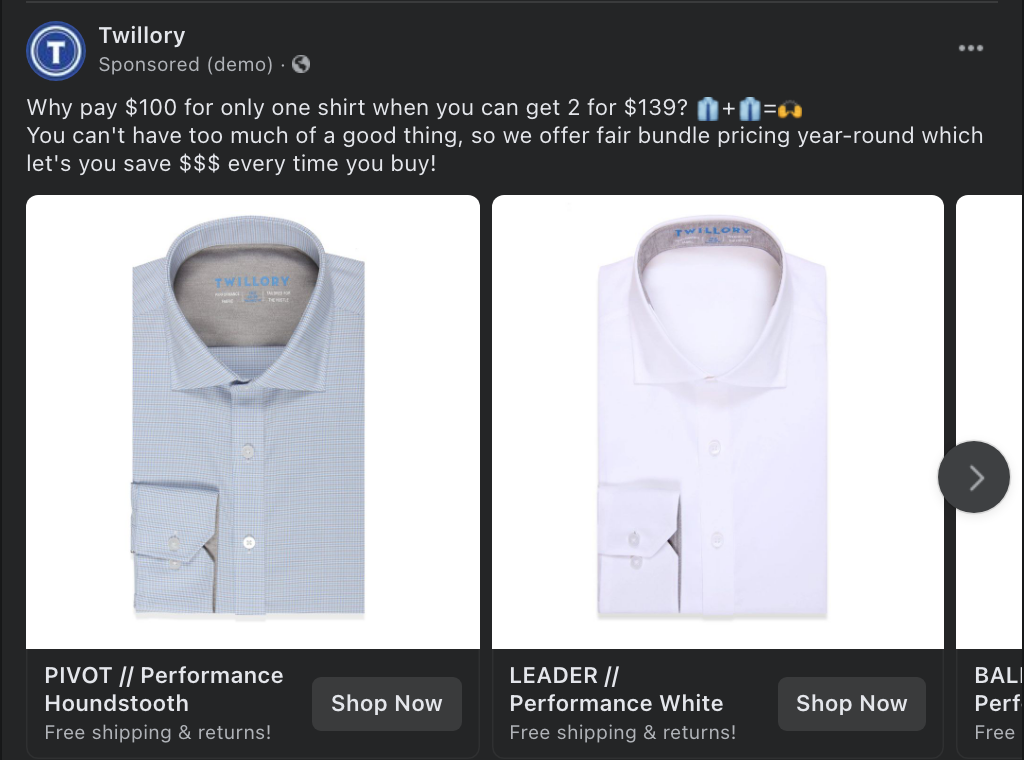Advance carousel with the next arrow

974,477
